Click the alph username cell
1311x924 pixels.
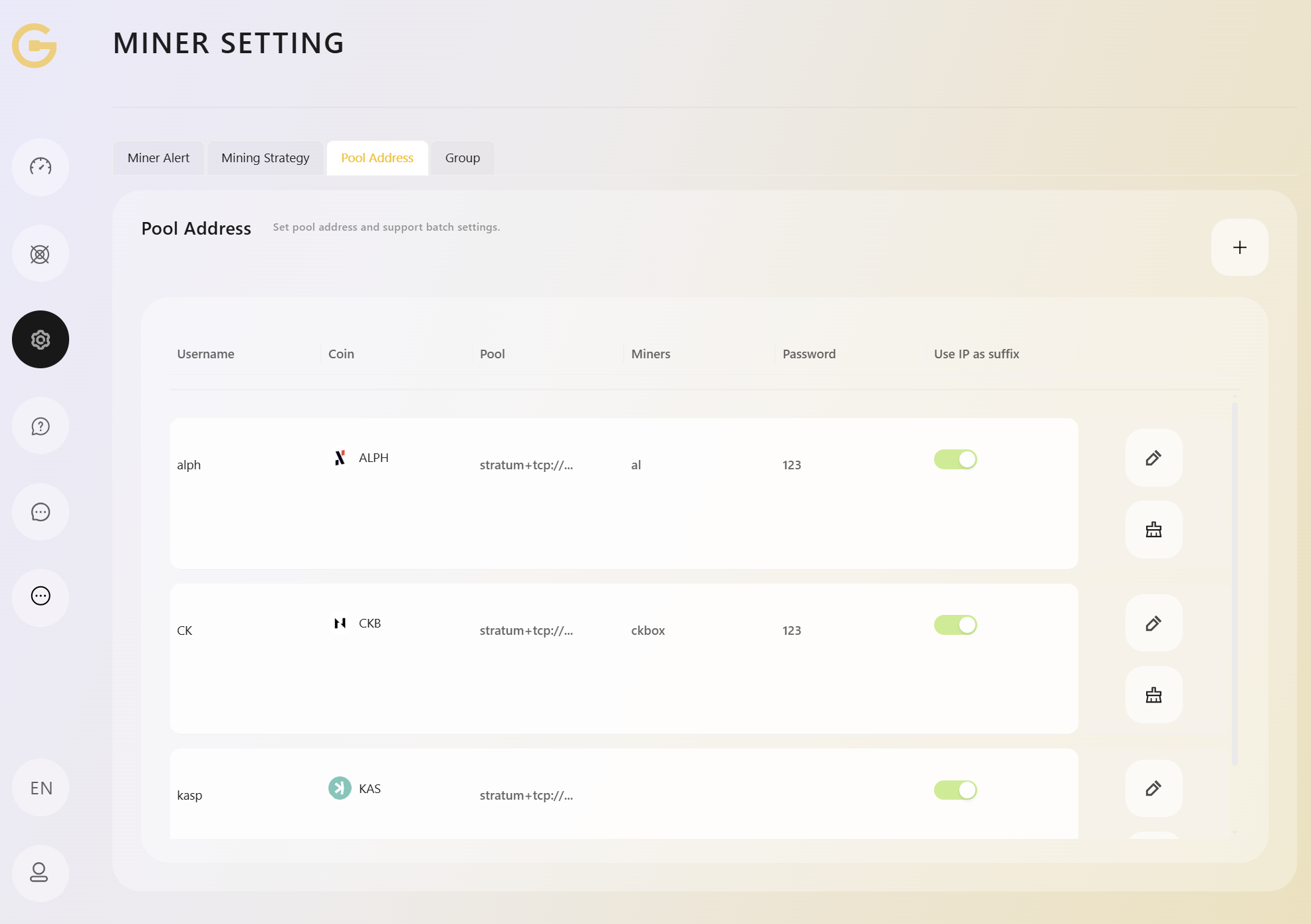(189, 465)
